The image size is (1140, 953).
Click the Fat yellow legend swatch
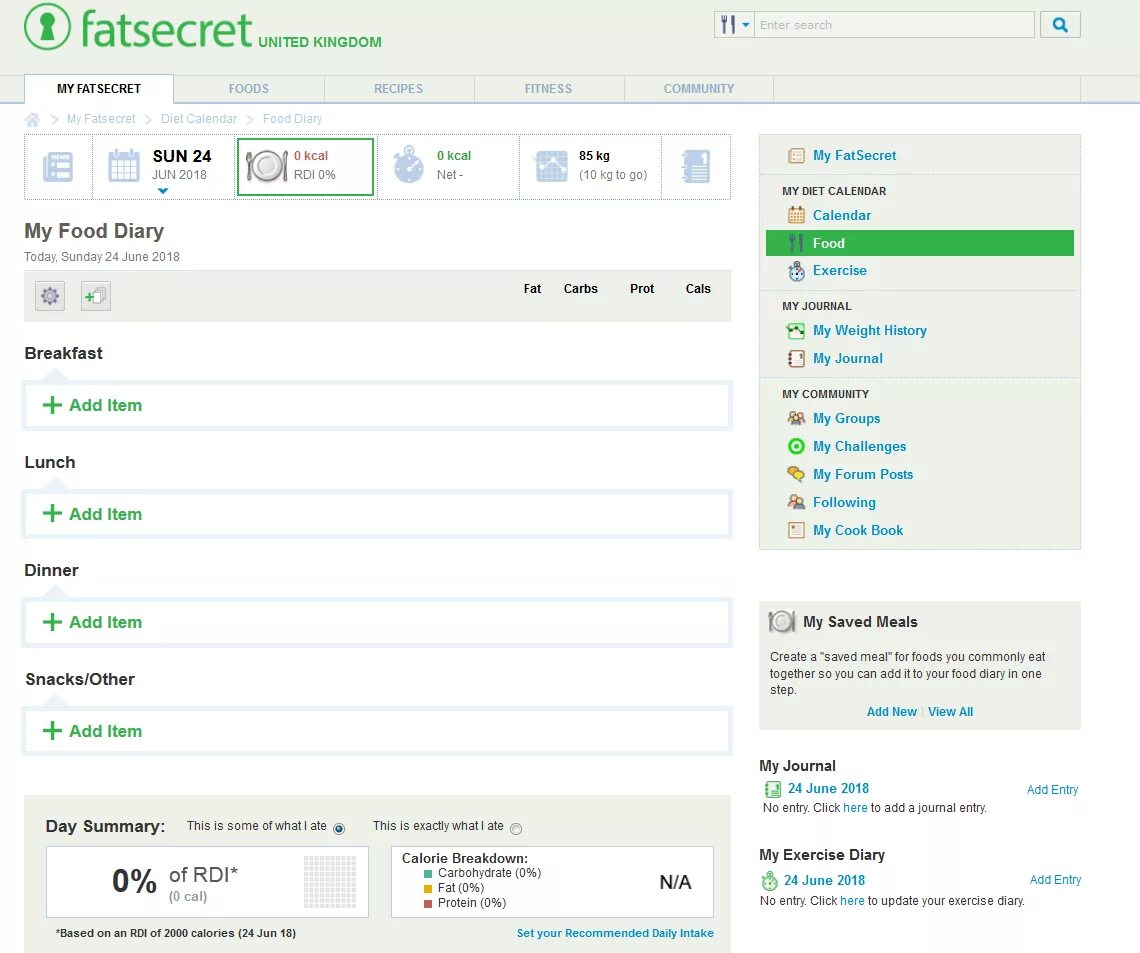(428, 888)
